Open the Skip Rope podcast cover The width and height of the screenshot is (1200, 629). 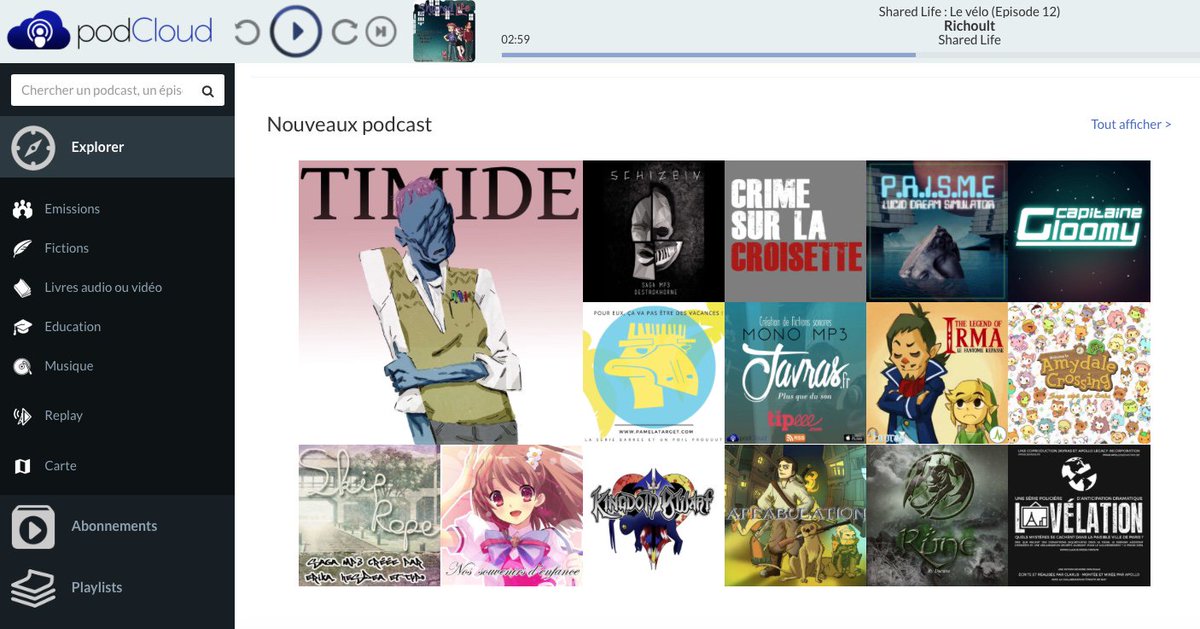(x=369, y=515)
